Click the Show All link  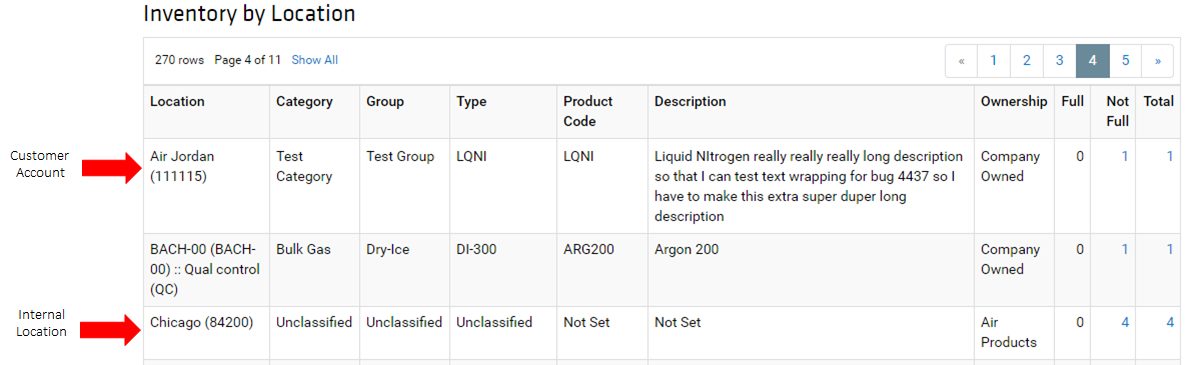click(x=315, y=60)
